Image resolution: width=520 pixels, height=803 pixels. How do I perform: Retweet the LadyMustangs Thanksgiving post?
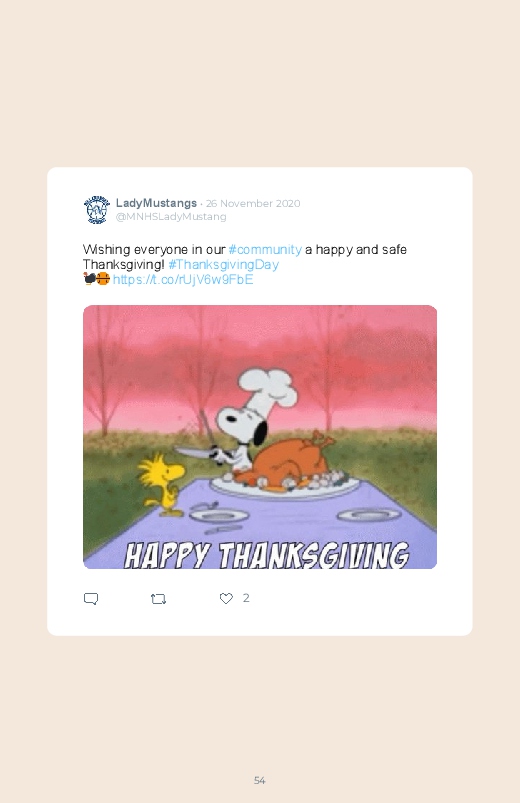tap(158, 599)
